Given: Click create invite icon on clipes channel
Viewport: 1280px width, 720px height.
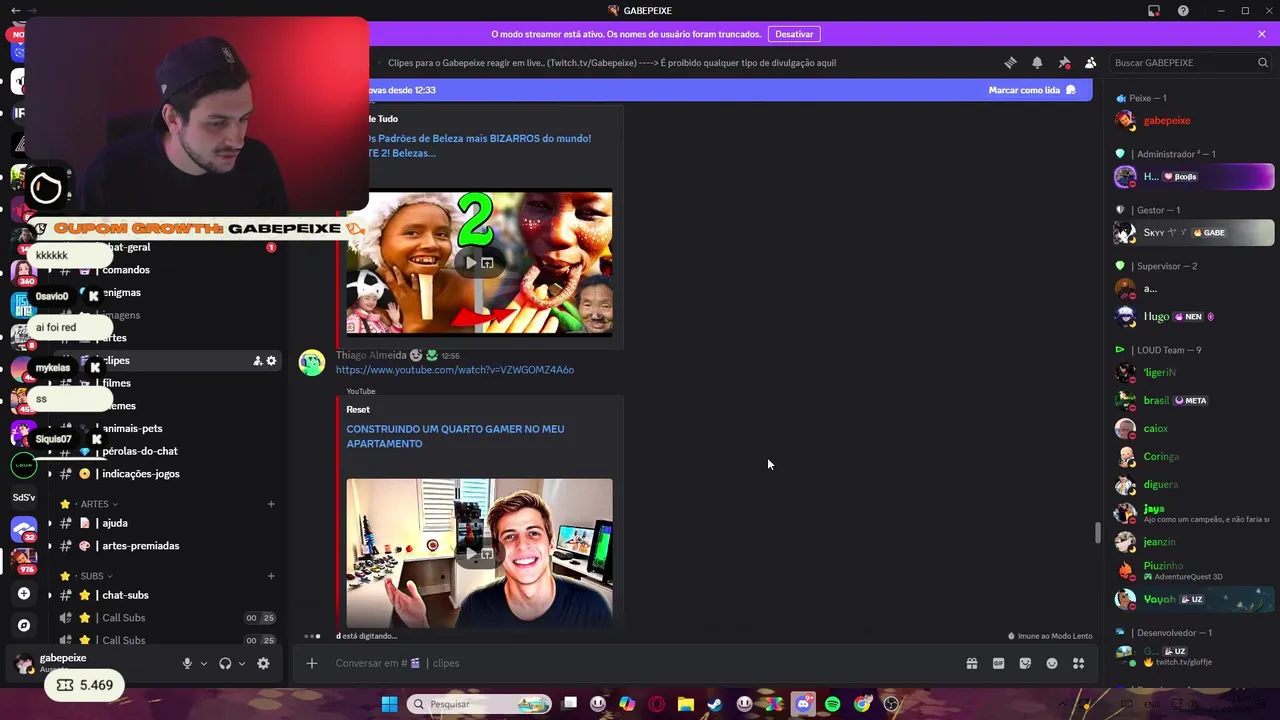Looking at the screenshot, I should click(257, 361).
